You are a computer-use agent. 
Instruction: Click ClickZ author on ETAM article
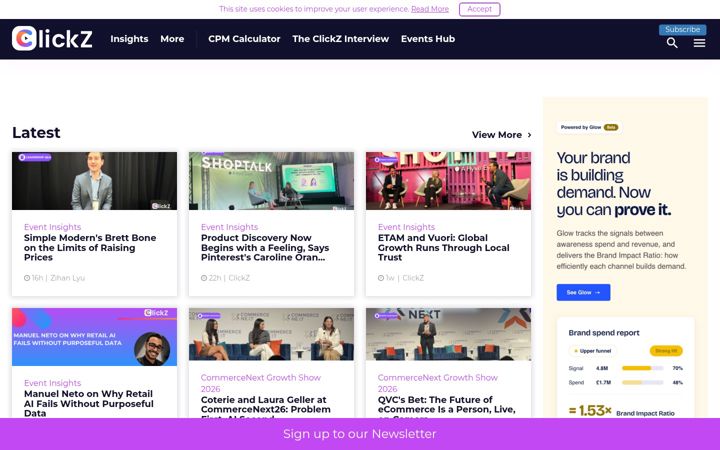413,278
